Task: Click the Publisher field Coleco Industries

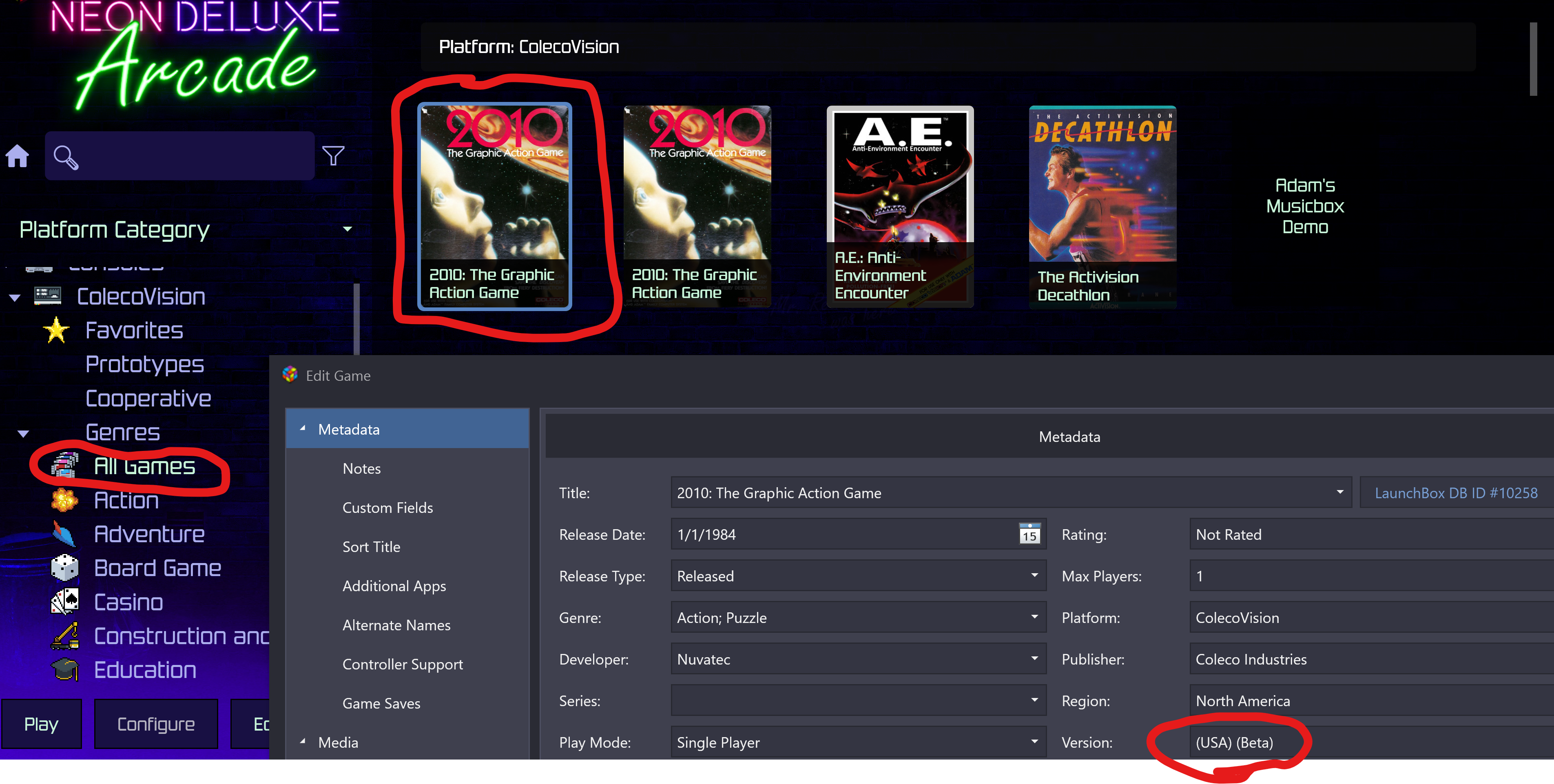Action: coord(1371,658)
